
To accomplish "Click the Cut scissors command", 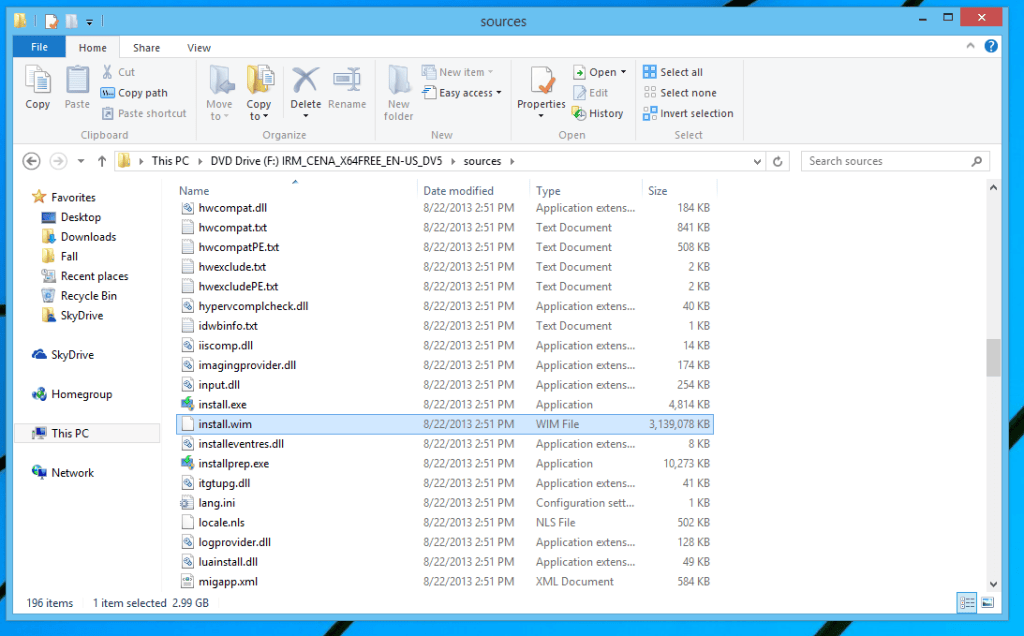I will tap(118, 72).
